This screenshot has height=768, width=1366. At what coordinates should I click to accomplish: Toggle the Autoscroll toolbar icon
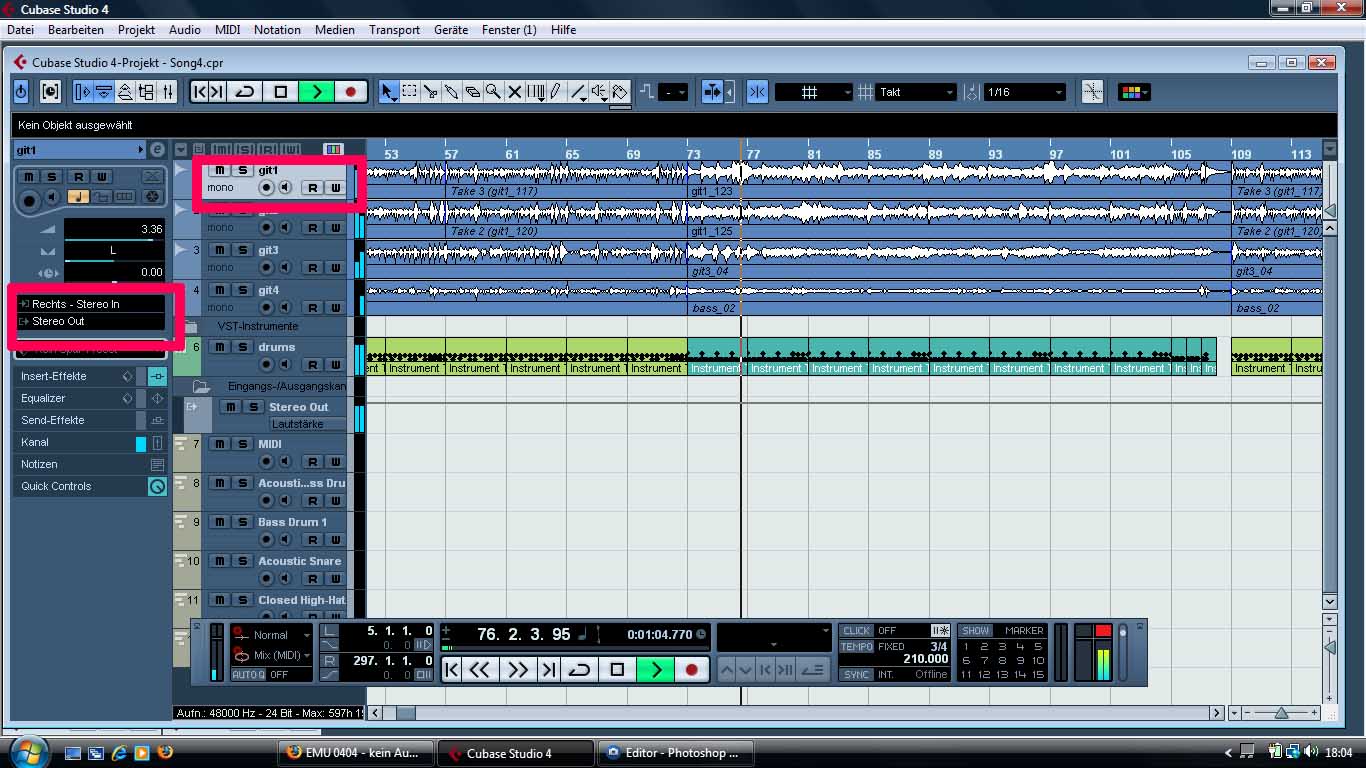tap(711, 92)
